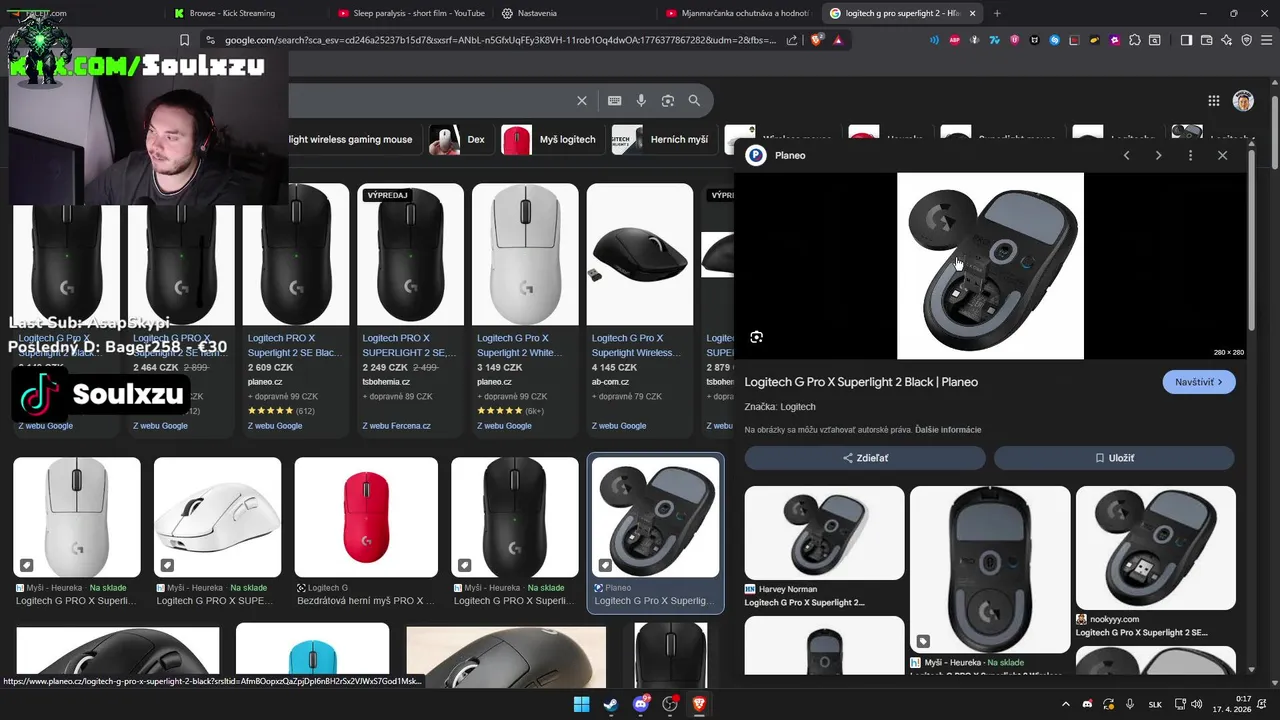Open product priced 3 149 CZK
The height and width of the screenshot is (720, 1280).
pos(525,310)
